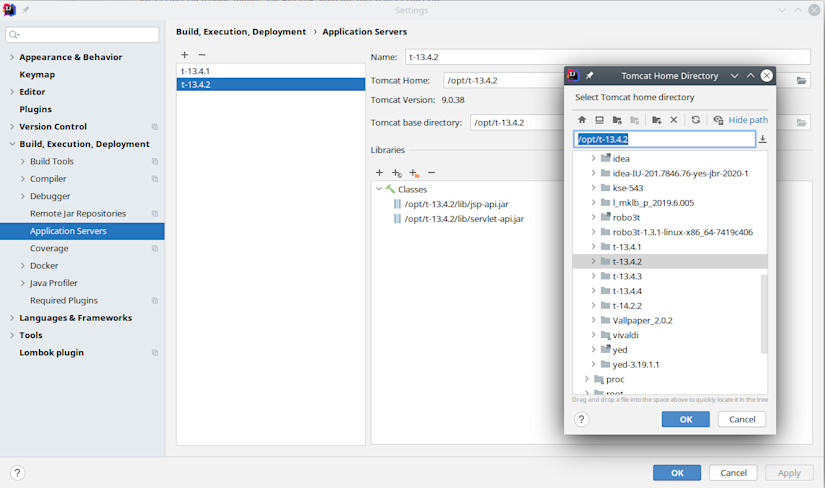
Task: Expand the Docker settings node
Action: click(22, 265)
